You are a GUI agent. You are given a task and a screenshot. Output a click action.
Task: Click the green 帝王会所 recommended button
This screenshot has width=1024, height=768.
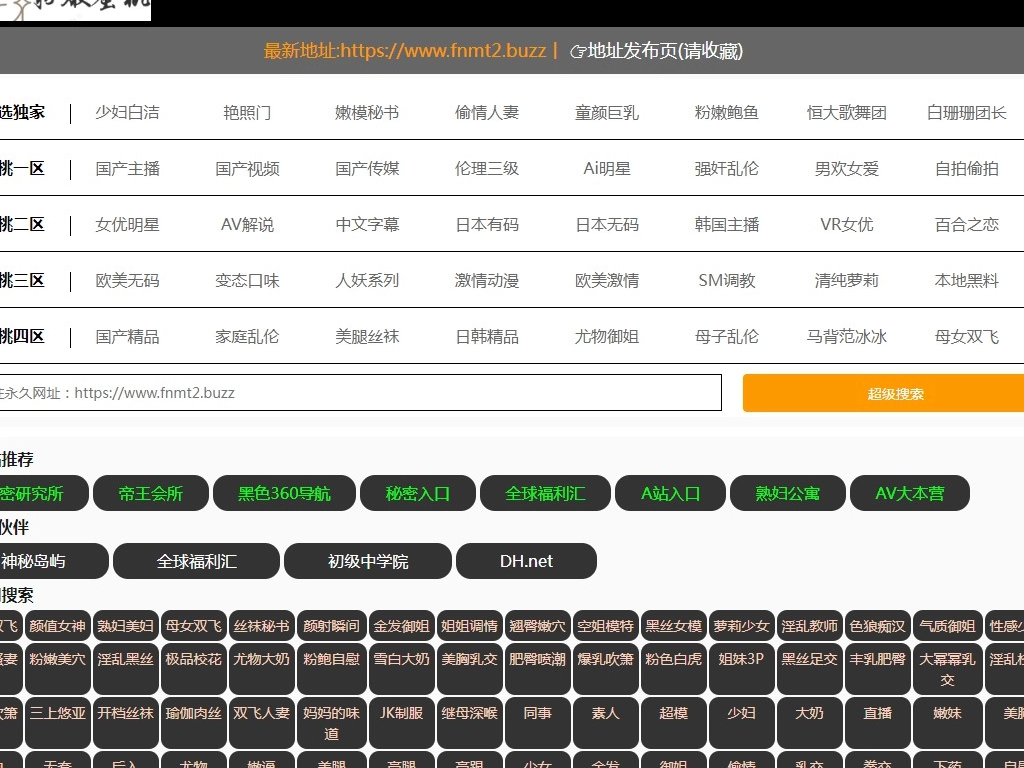(x=151, y=493)
